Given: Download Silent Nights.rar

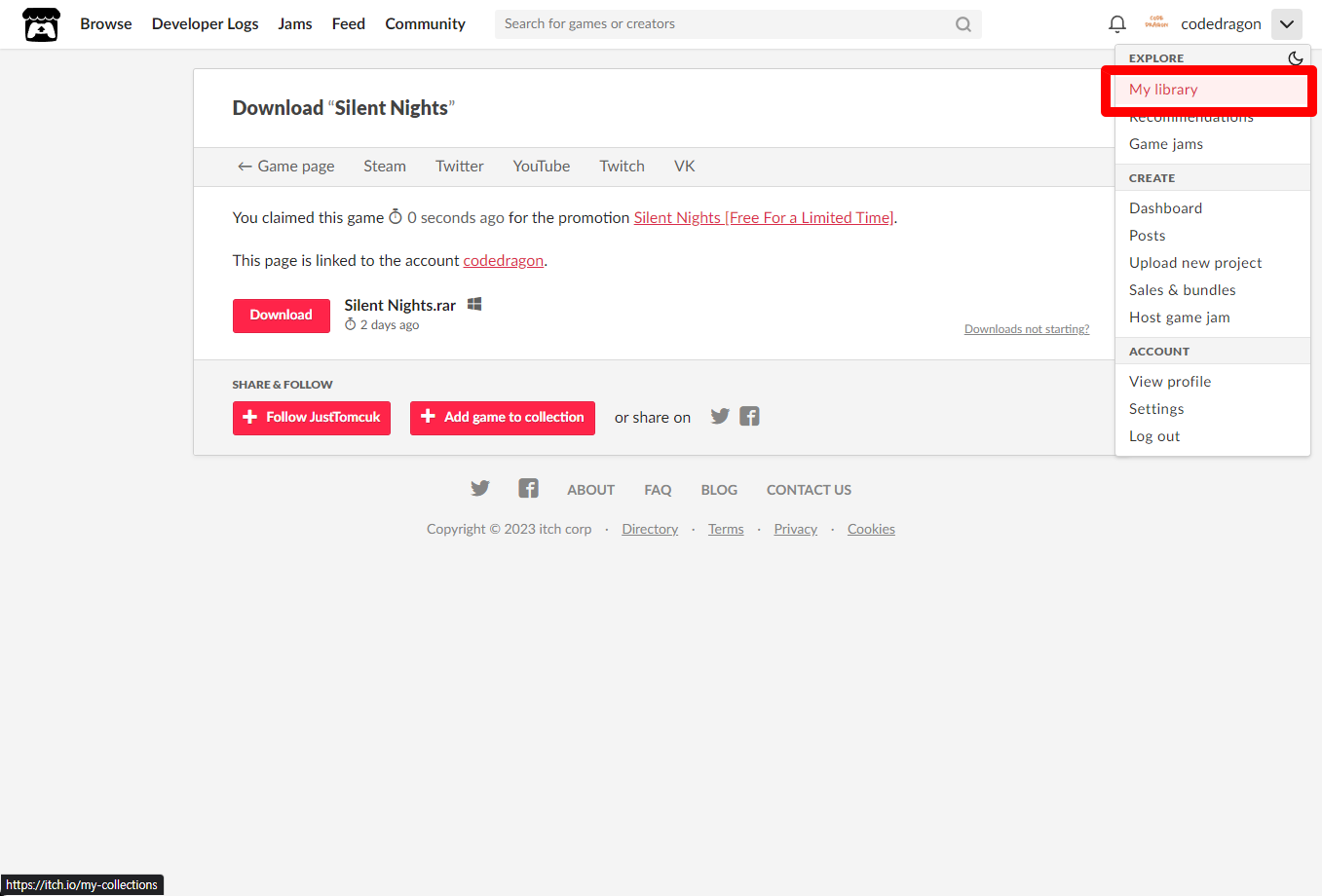Looking at the screenshot, I should pyautogui.click(x=282, y=316).
